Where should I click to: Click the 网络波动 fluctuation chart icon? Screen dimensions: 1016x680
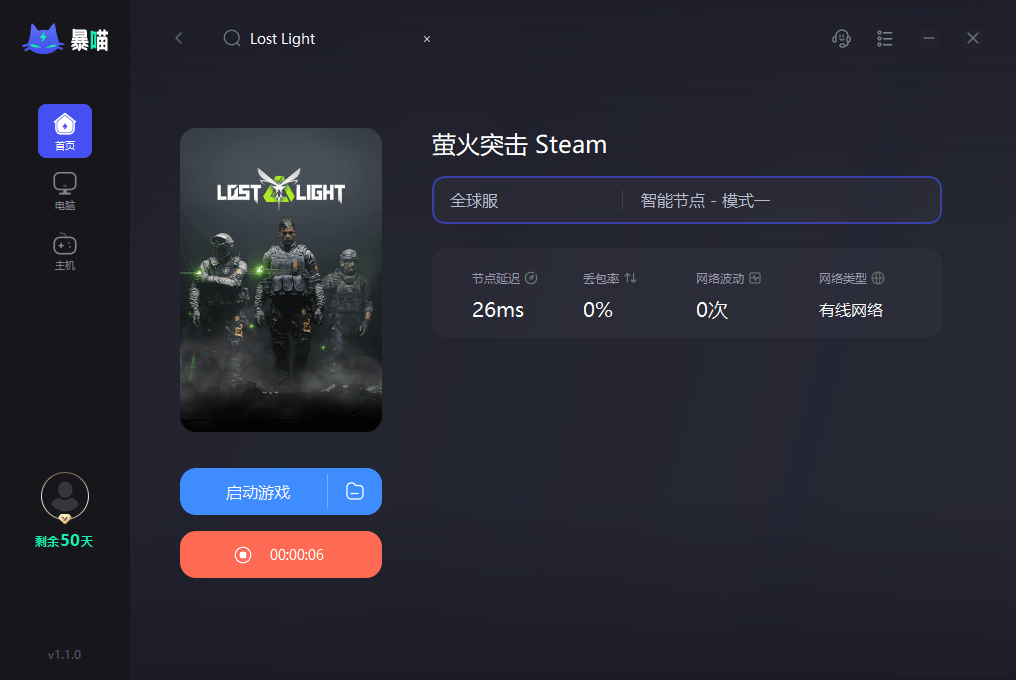coord(753,278)
